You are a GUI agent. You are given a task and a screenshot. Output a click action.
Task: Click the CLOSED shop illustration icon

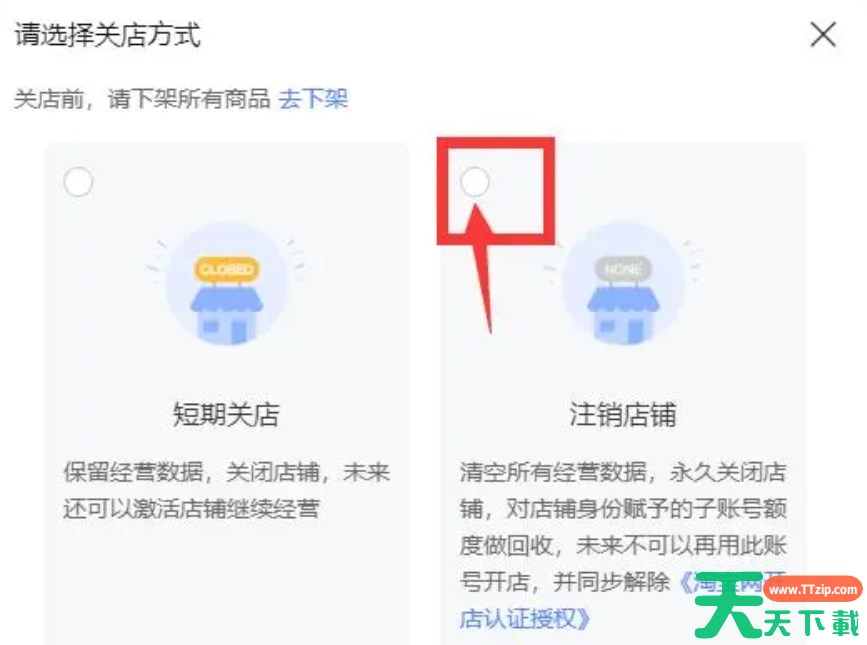coord(226,284)
